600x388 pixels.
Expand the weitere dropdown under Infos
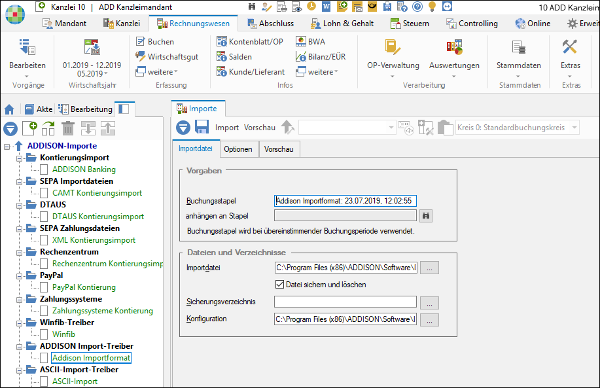317,72
